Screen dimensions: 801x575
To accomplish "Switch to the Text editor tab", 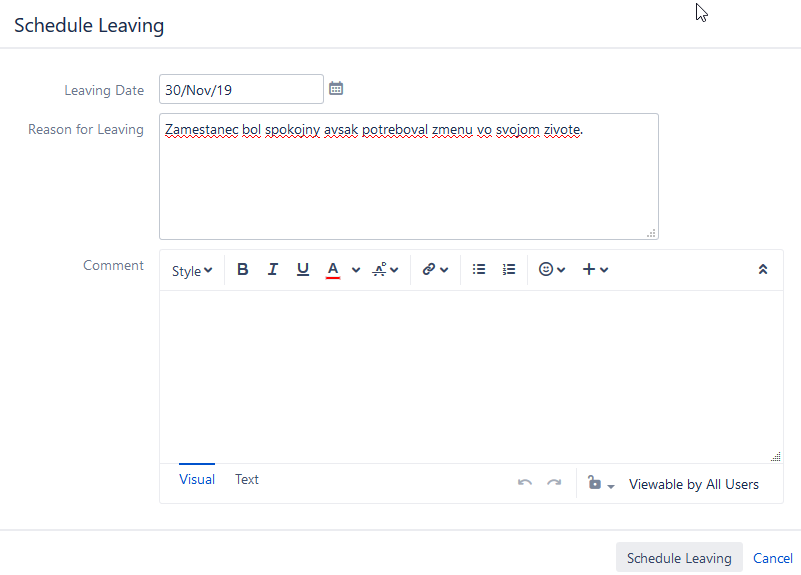I will click(x=247, y=480).
